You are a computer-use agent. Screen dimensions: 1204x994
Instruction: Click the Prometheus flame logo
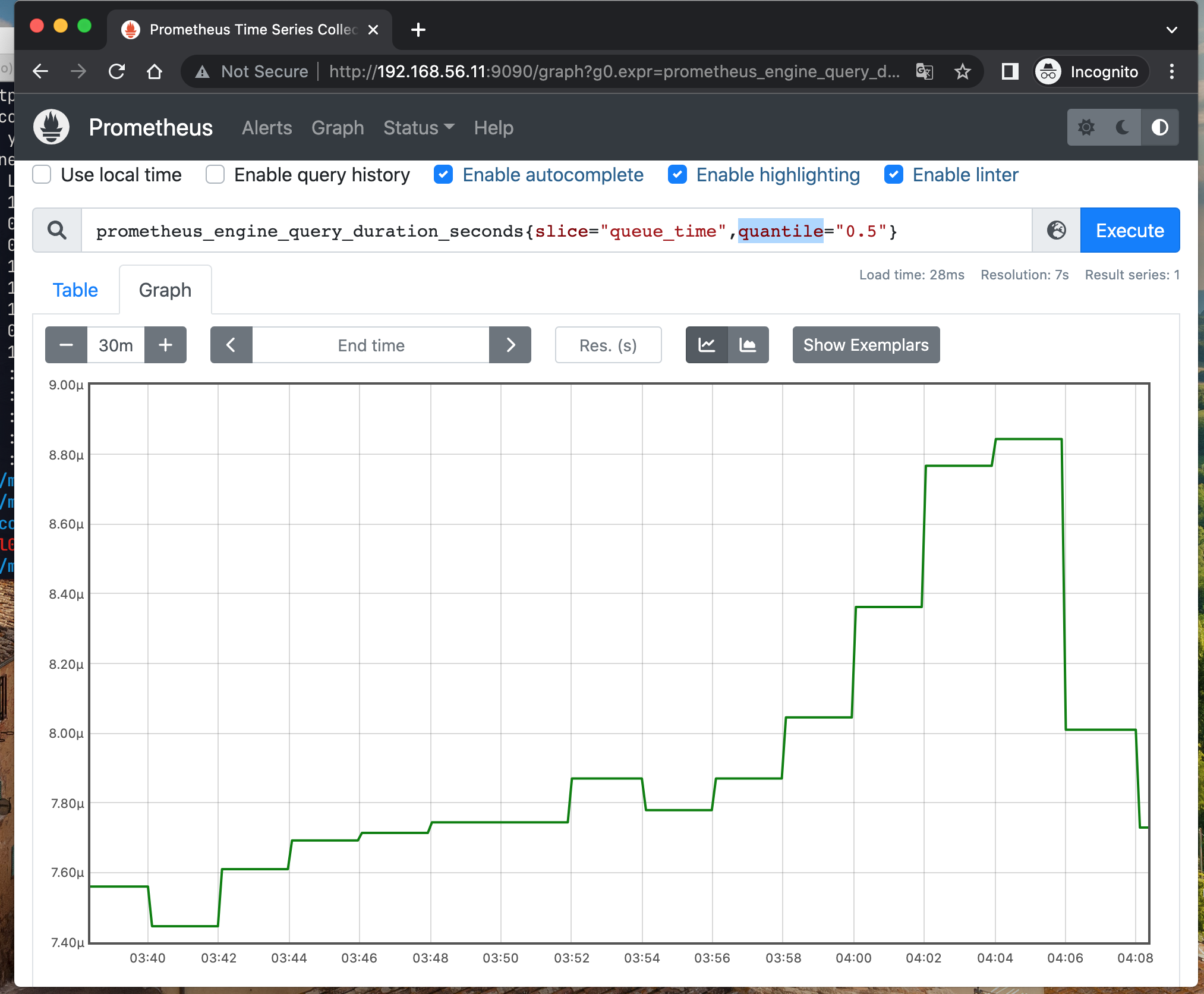[x=52, y=127]
